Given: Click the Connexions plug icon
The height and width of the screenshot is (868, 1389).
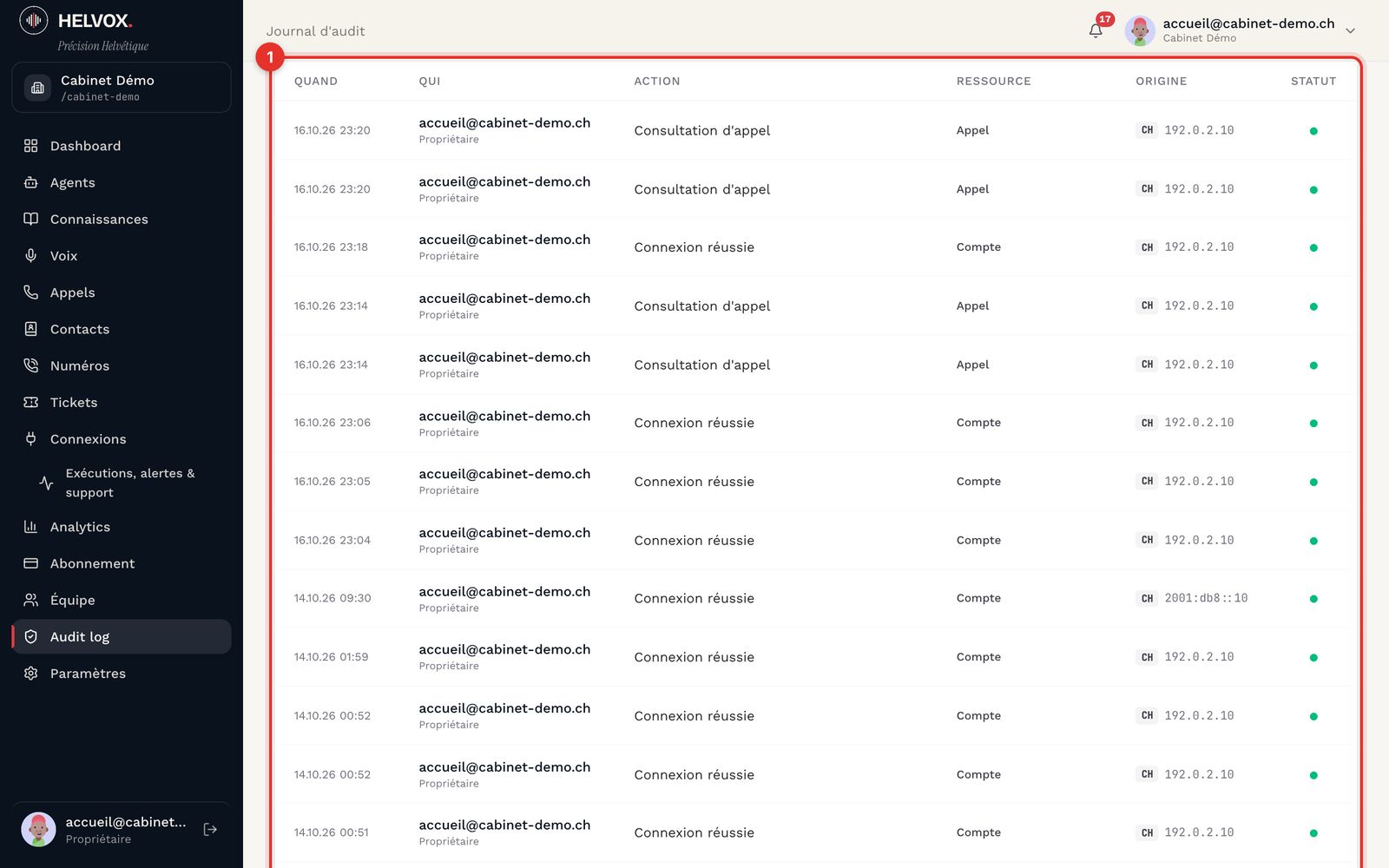Looking at the screenshot, I should coord(31,438).
